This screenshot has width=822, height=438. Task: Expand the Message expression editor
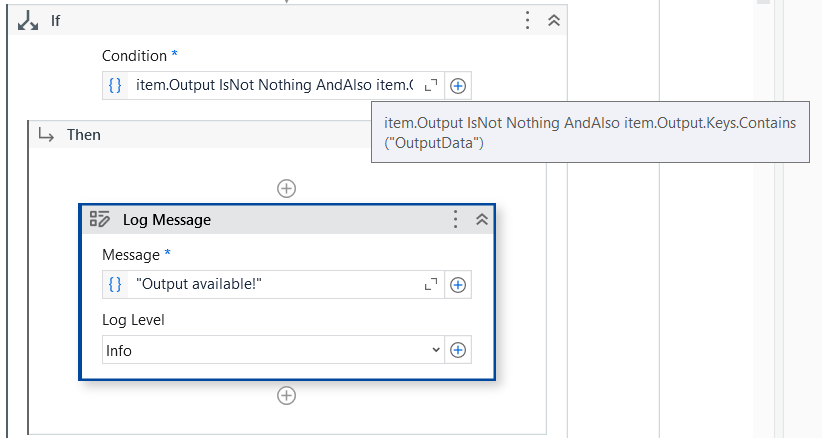click(x=431, y=285)
